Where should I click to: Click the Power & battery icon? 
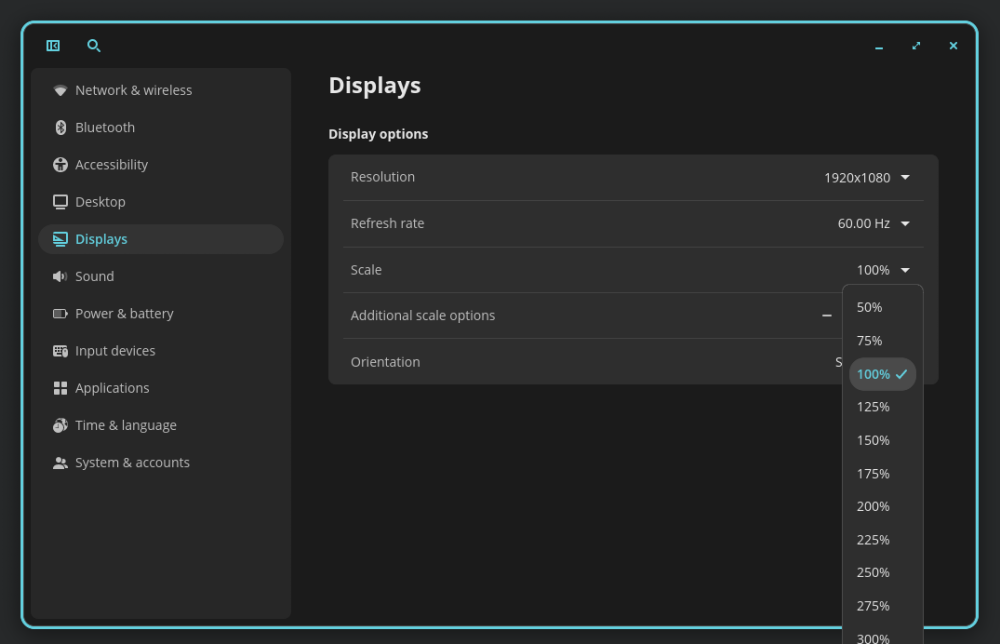pyautogui.click(x=60, y=314)
